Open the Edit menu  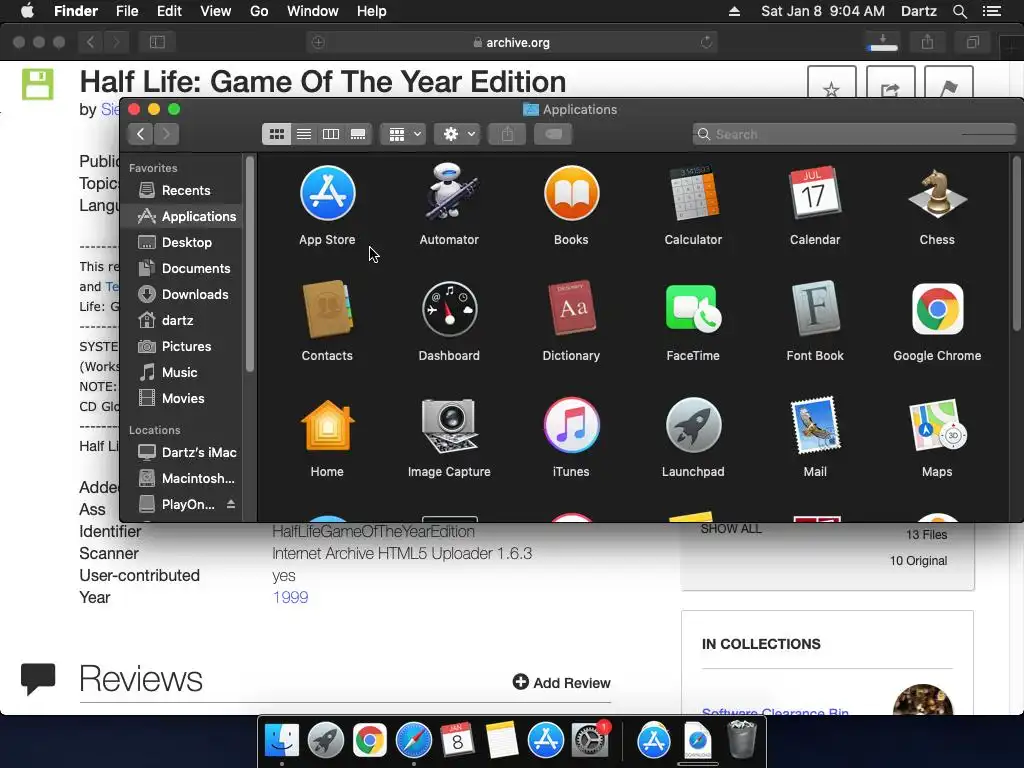click(169, 11)
